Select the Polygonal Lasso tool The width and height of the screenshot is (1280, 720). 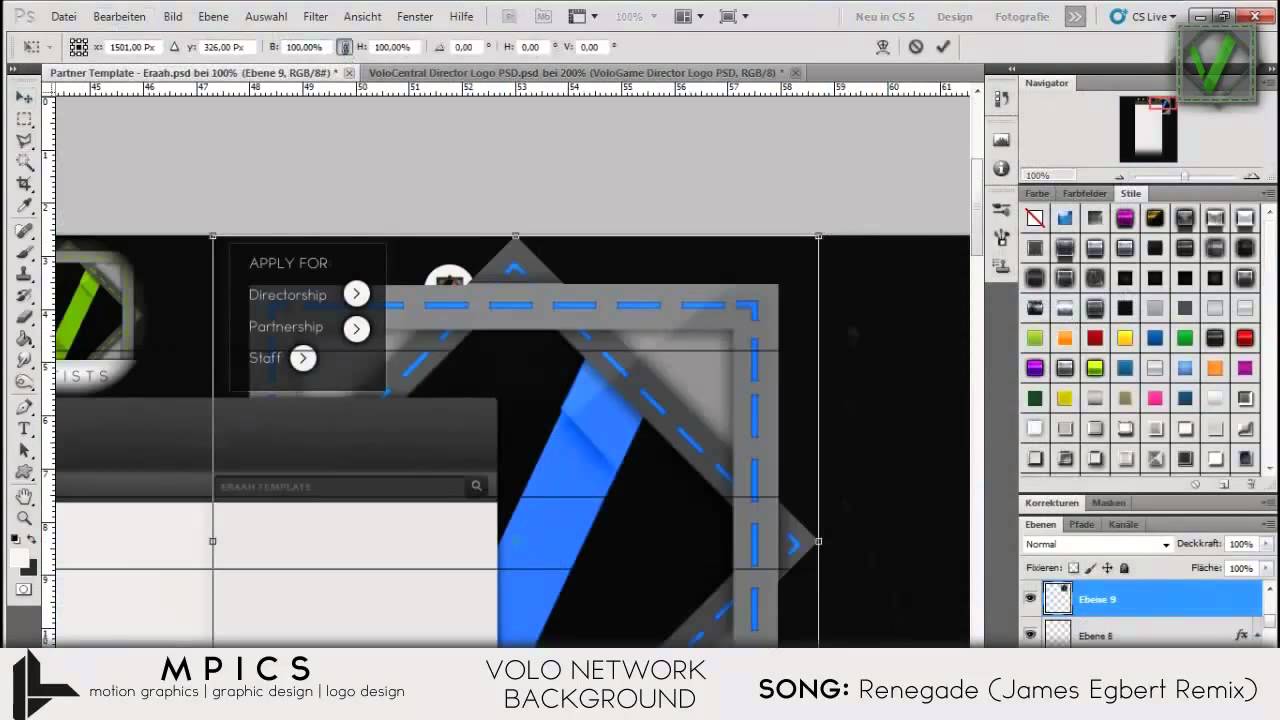pos(24,141)
